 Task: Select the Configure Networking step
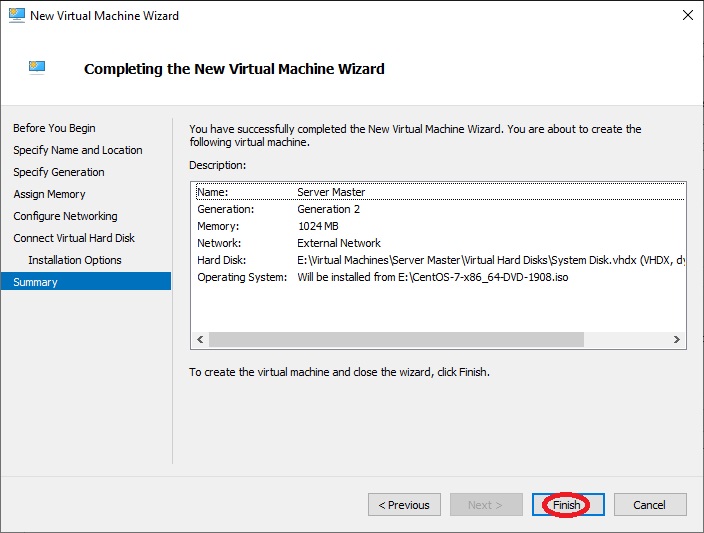point(66,216)
